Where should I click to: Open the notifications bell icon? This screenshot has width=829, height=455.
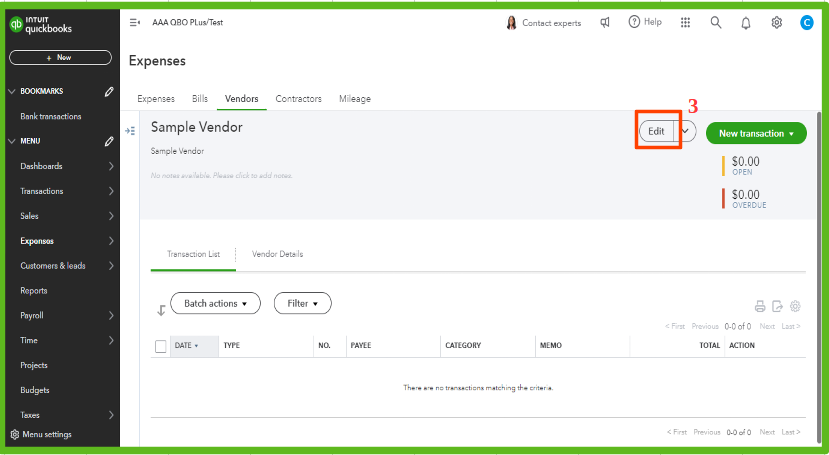745,23
